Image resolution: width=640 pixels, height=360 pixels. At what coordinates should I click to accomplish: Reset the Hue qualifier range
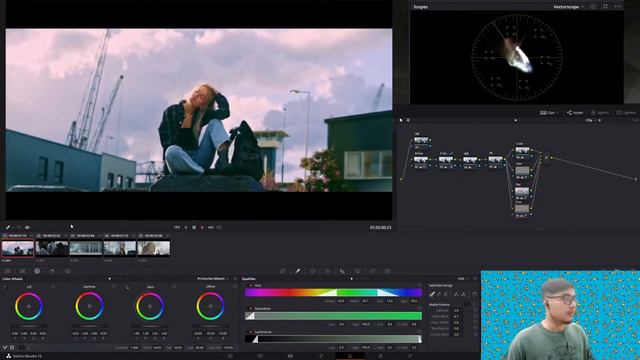(419, 286)
